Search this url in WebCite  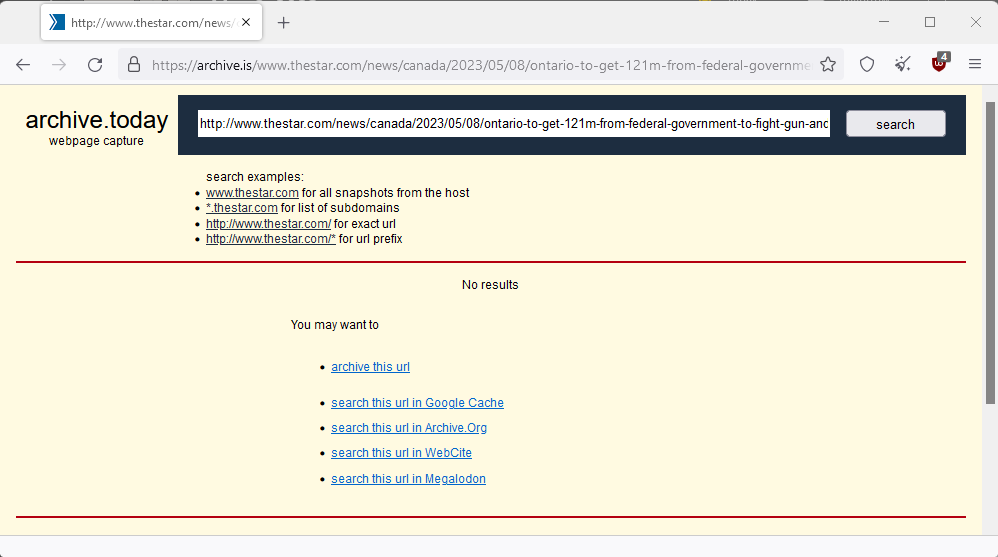(402, 453)
